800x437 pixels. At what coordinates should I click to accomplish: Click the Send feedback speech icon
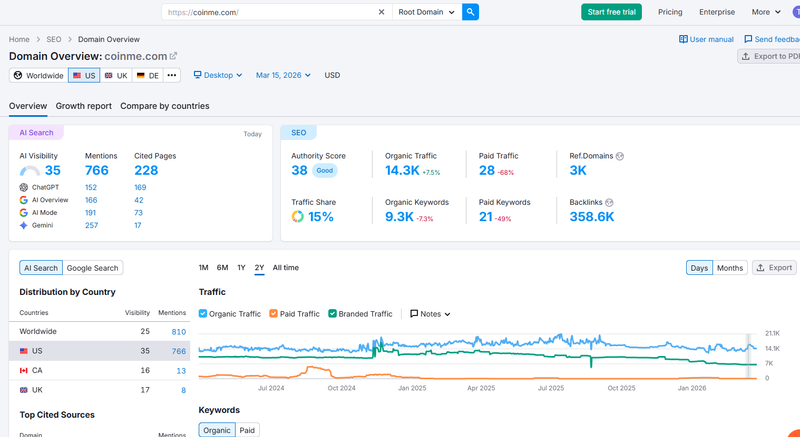(748, 39)
